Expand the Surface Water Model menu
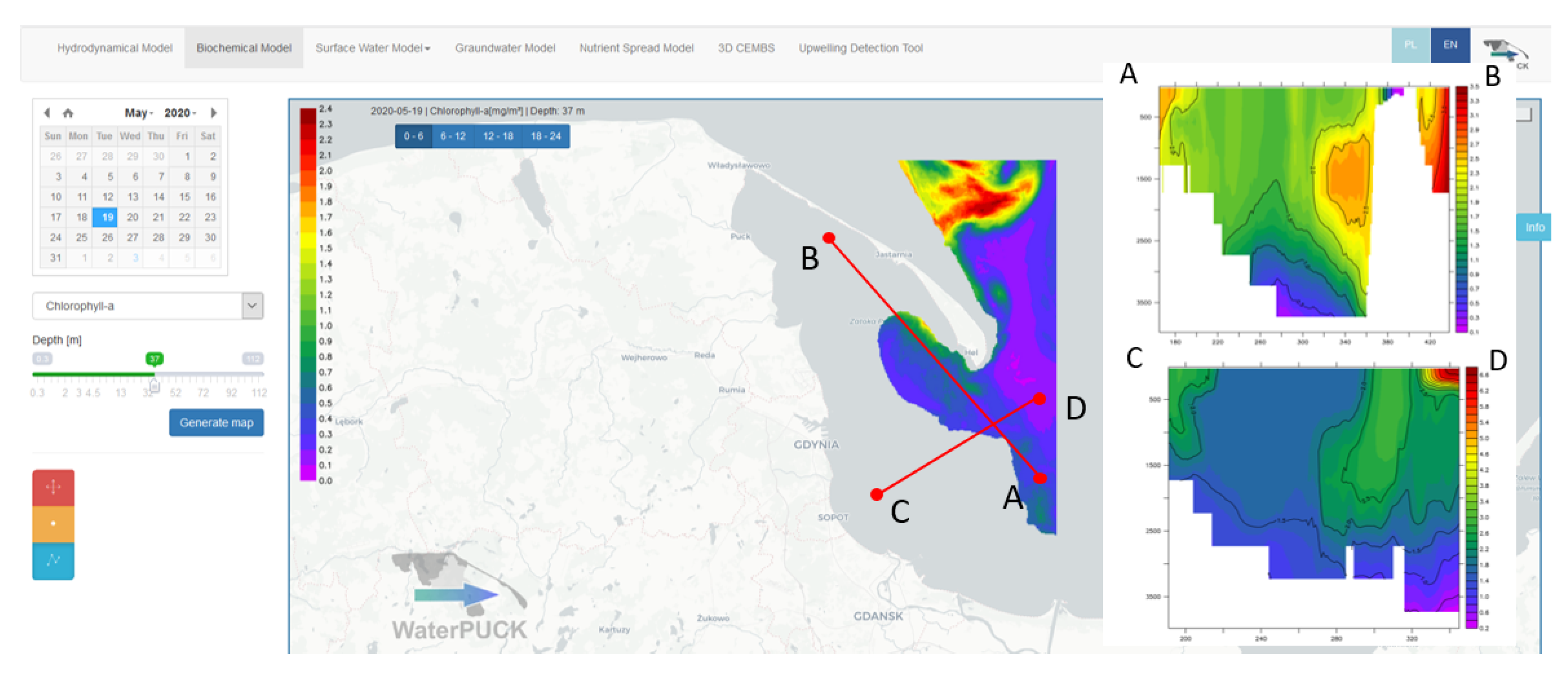The height and width of the screenshot is (682, 1568). click(373, 48)
